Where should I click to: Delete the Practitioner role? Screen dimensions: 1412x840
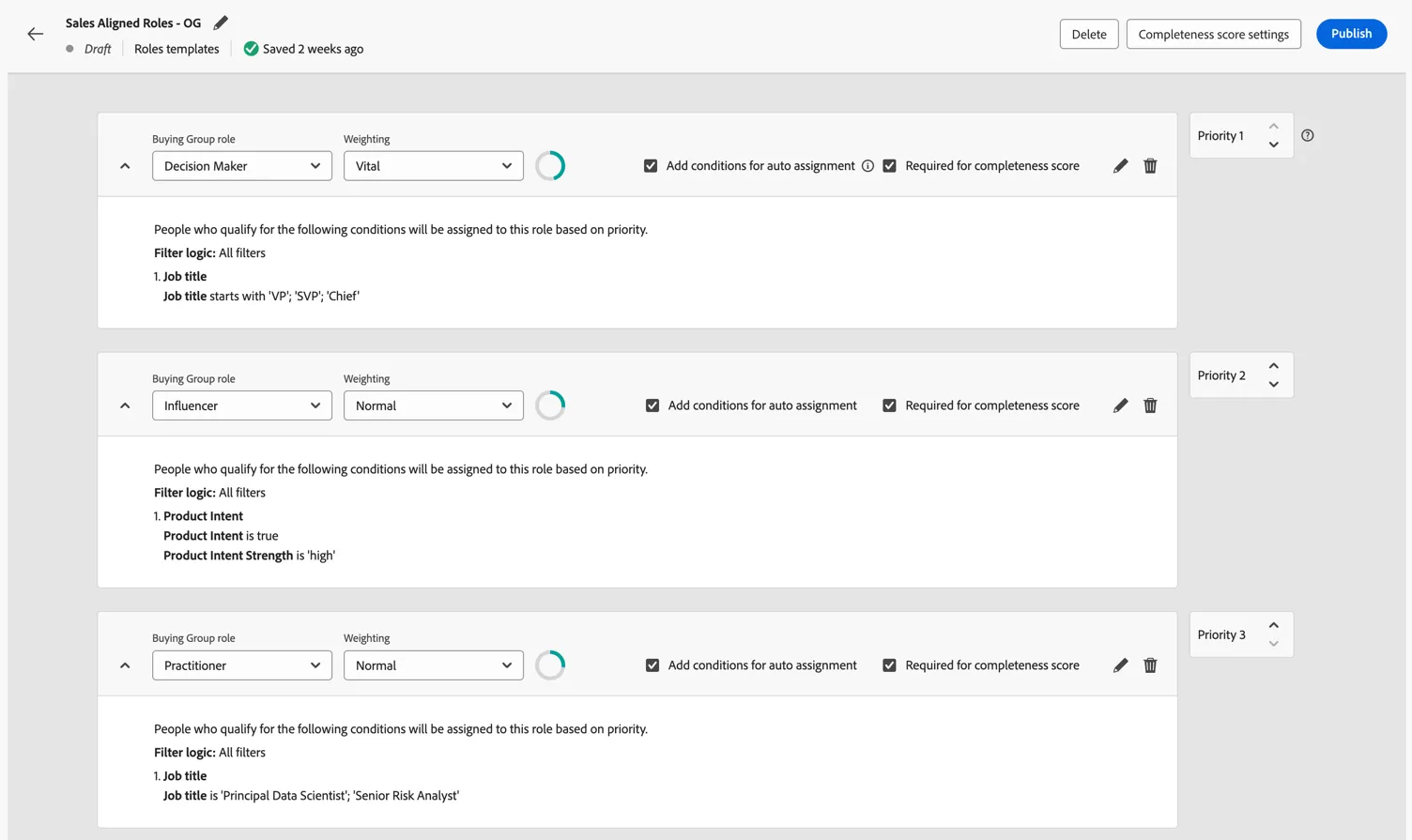point(1150,665)
